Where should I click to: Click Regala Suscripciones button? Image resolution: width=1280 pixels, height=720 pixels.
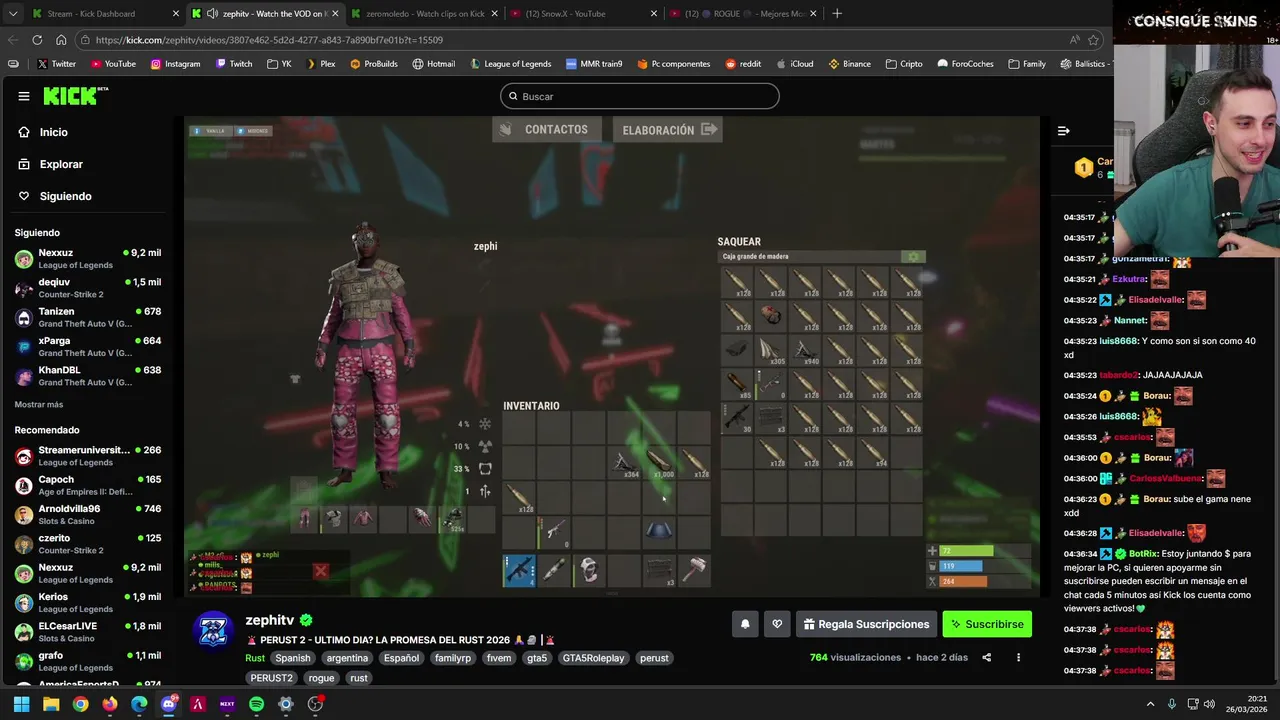click(866, 624)
